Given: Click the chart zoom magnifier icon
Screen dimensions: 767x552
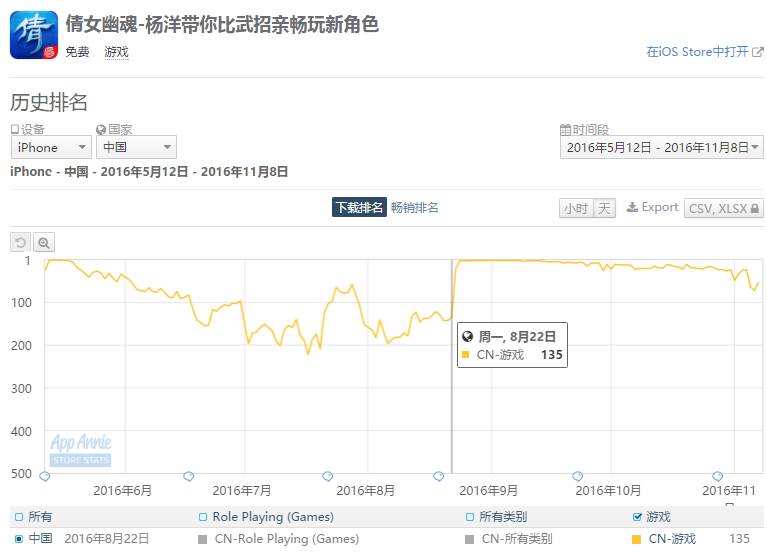Looking at the screenshot, I should (x=44, y=242).
